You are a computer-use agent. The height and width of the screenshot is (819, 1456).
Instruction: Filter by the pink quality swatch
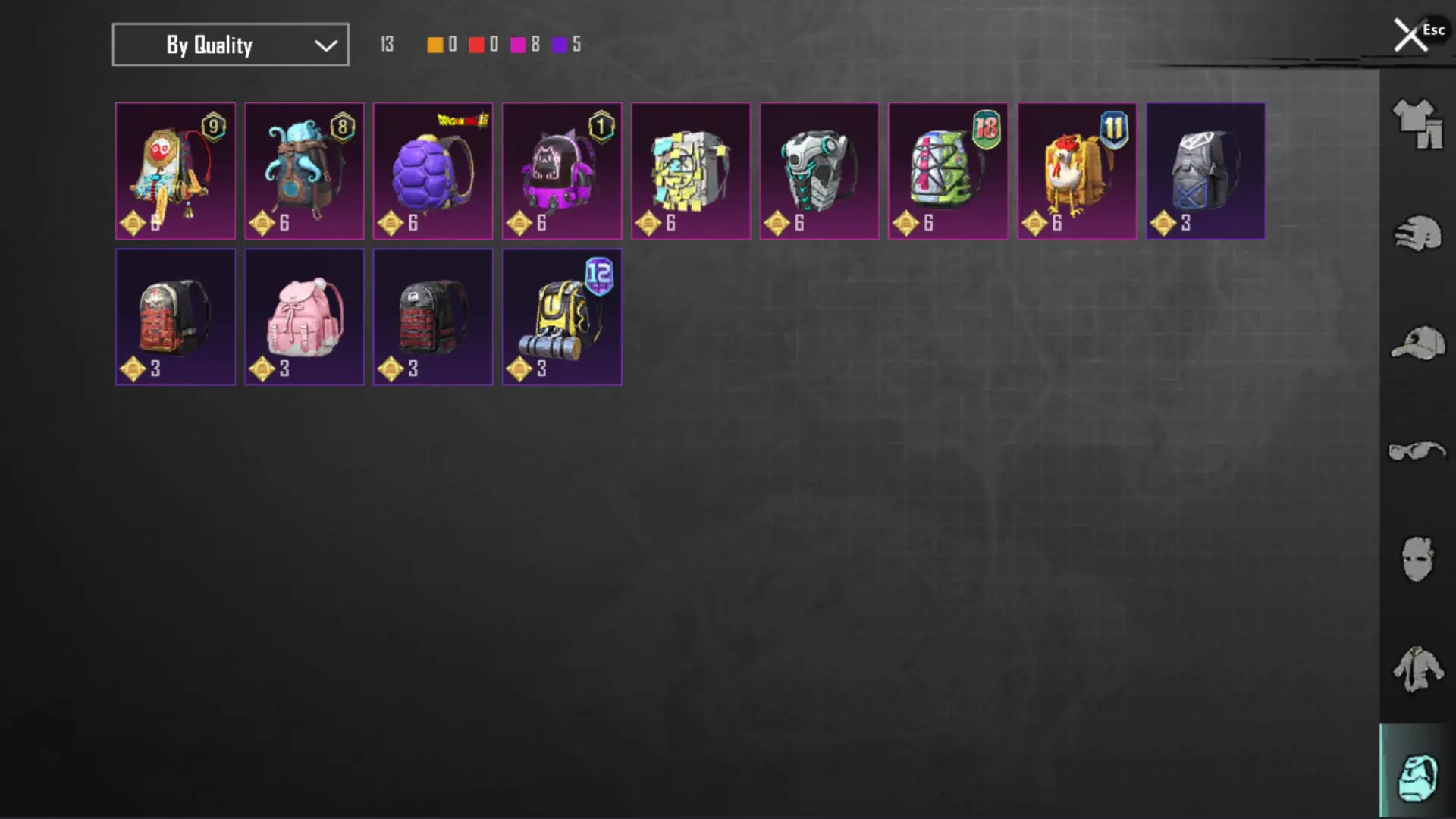click(x=518, y=45)
